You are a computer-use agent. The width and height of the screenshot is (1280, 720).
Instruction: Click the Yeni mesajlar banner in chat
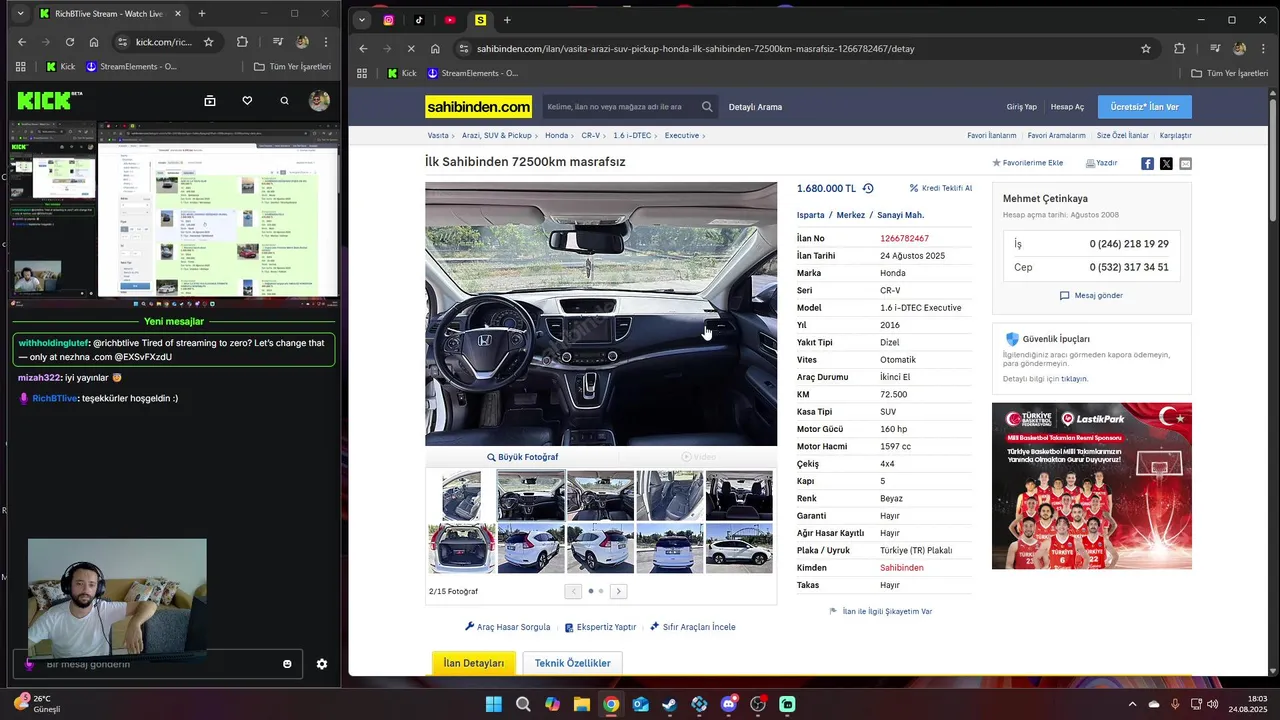174,322
